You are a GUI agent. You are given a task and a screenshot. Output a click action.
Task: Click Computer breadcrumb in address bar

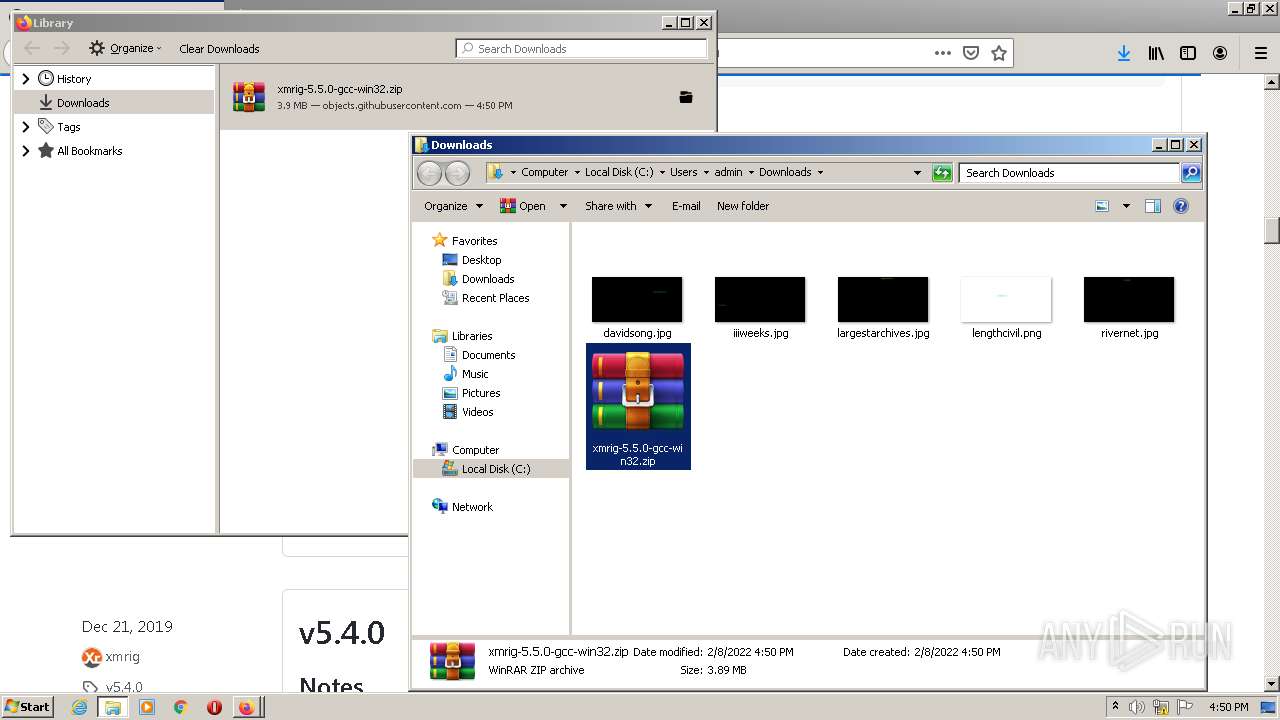click(544, 172)
